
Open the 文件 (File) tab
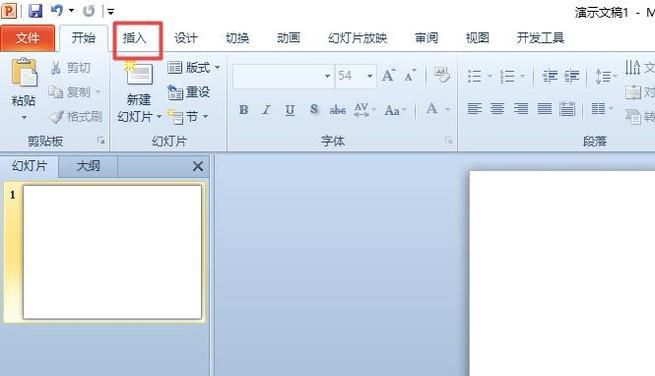tap(28, 38)
